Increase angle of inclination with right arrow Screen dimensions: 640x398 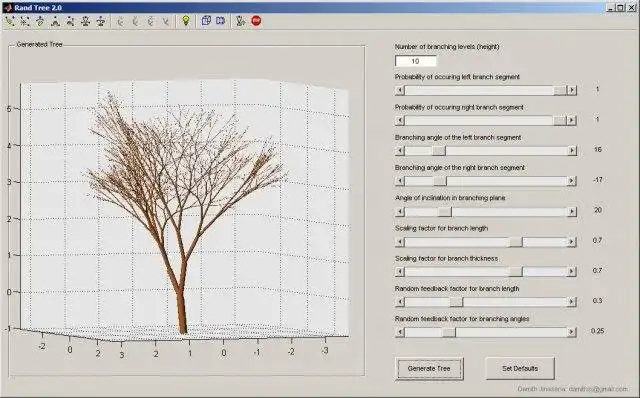pos(571,211)
